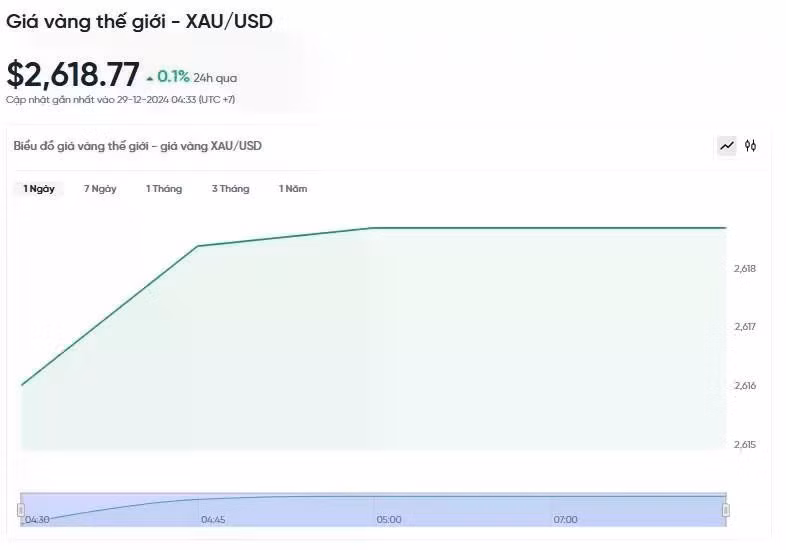The image size is (786, 550).
Task: Click the Biểu đồ giá vàng thế giới chart title
Action: tap(138, 146)
